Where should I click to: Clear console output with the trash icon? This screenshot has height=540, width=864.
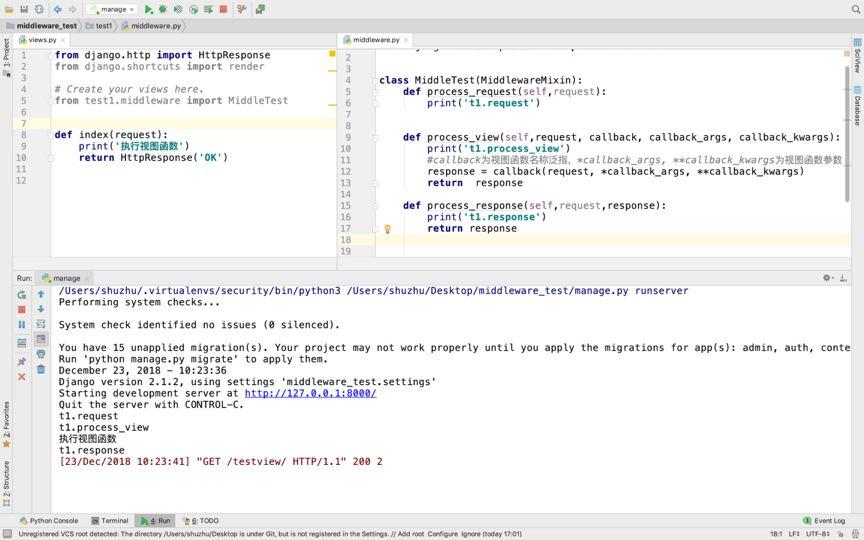(x=41, y=369)
